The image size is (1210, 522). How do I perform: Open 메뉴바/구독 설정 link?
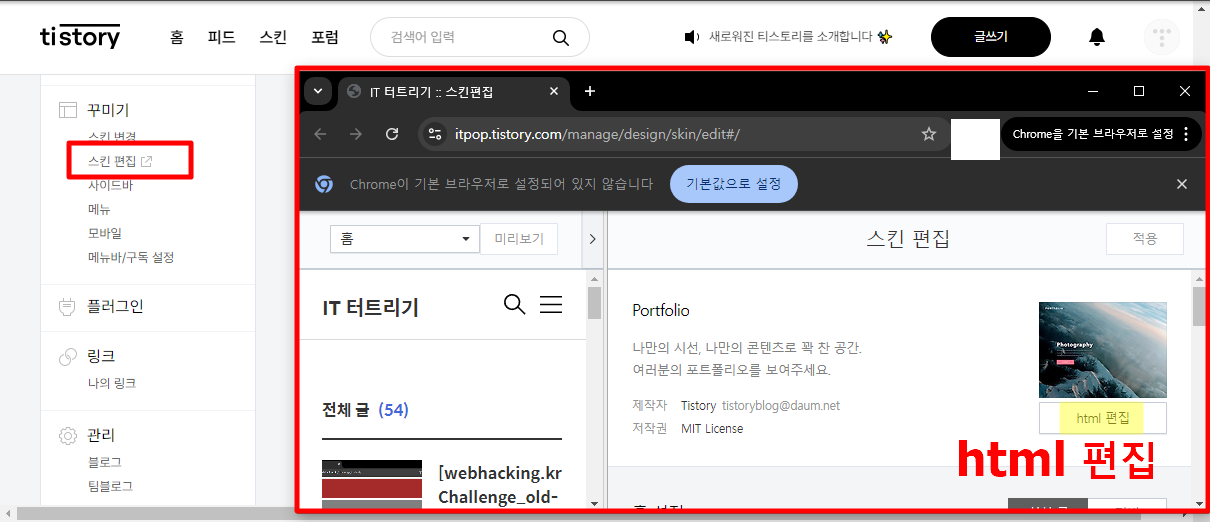pos(131,257)
